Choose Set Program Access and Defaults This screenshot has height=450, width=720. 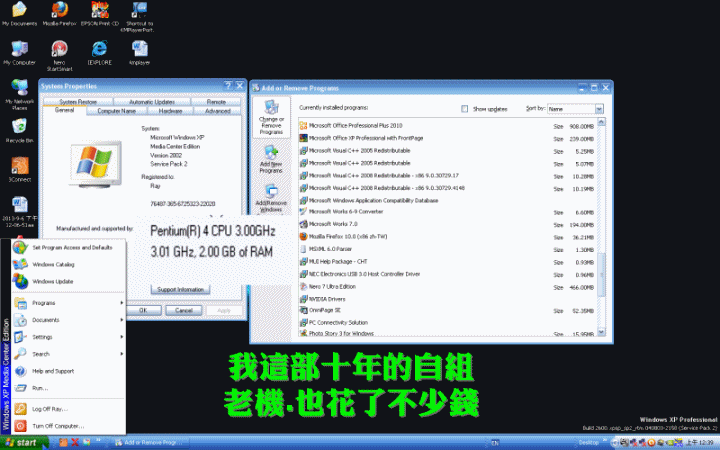point(68,248)
